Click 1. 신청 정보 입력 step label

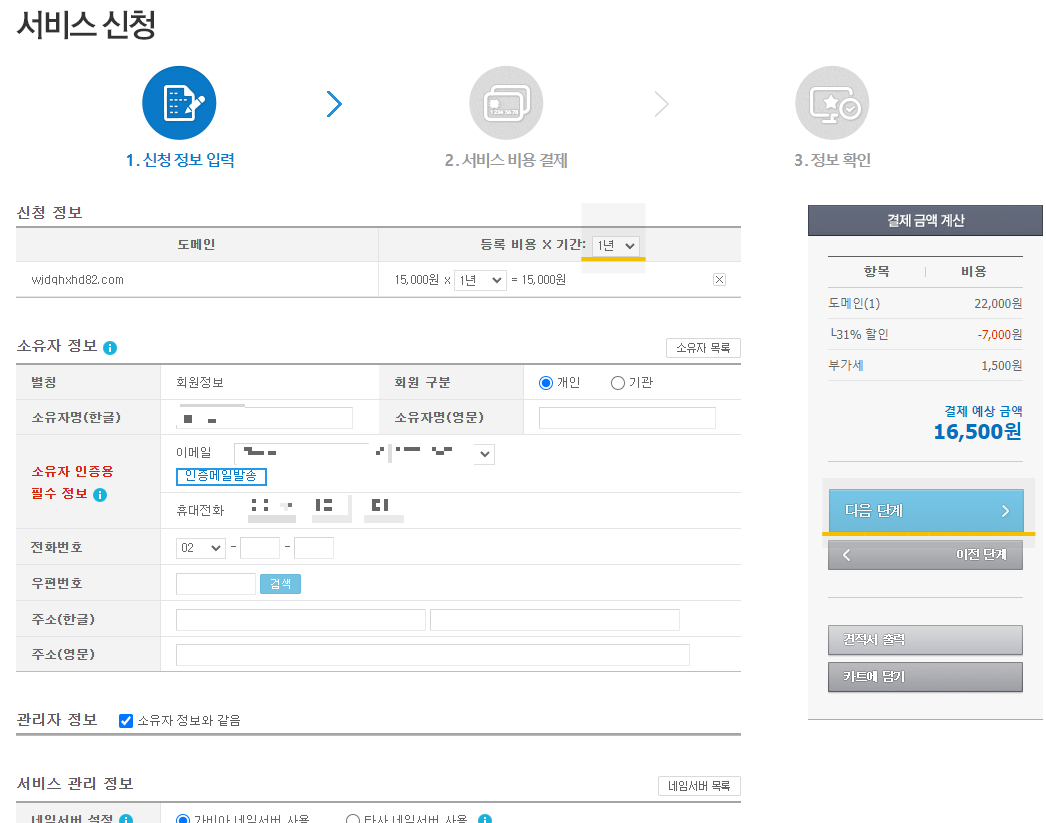coord(180,160)
